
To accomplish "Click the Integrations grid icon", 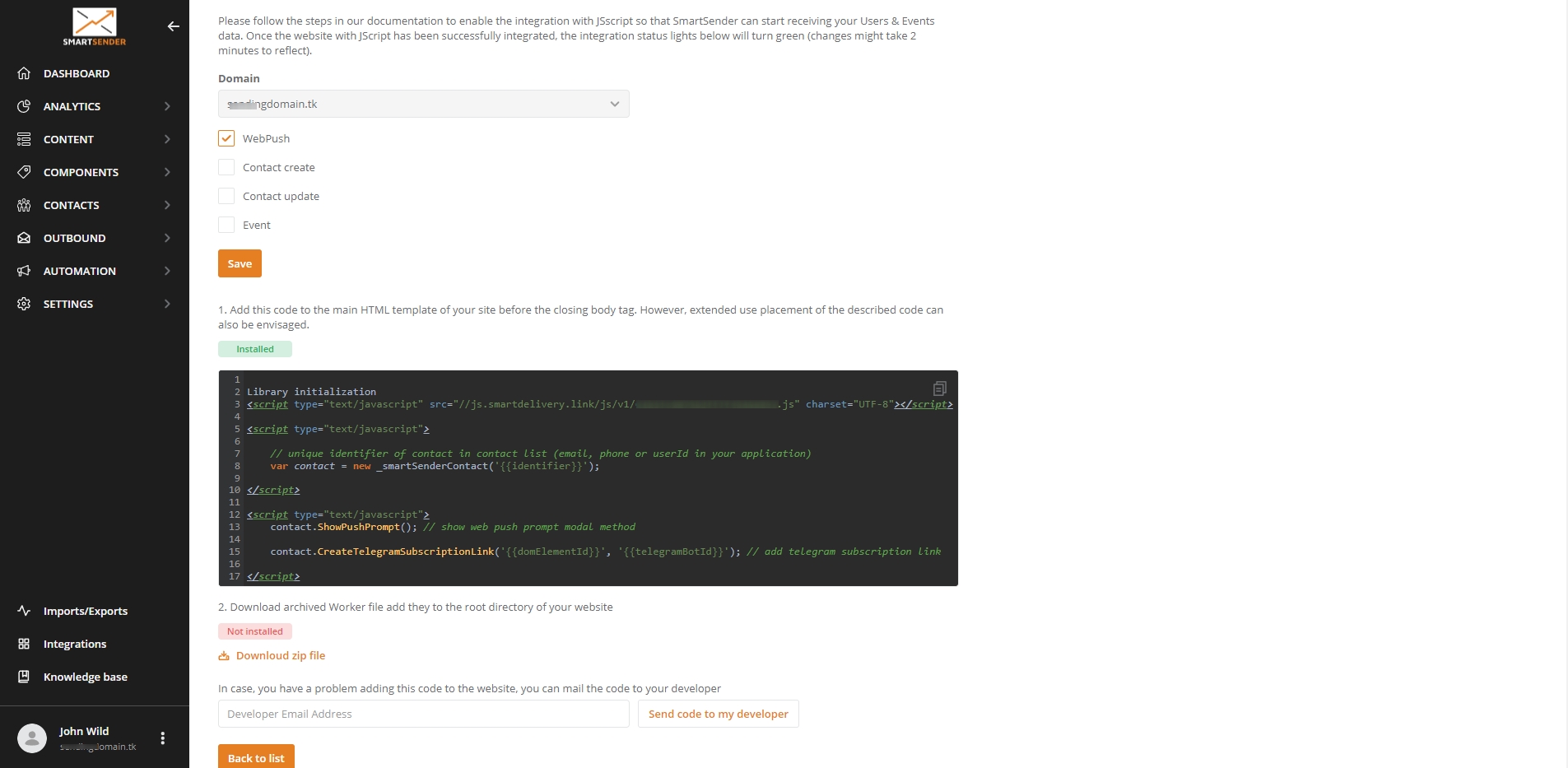I will click(x=24, y=644).
